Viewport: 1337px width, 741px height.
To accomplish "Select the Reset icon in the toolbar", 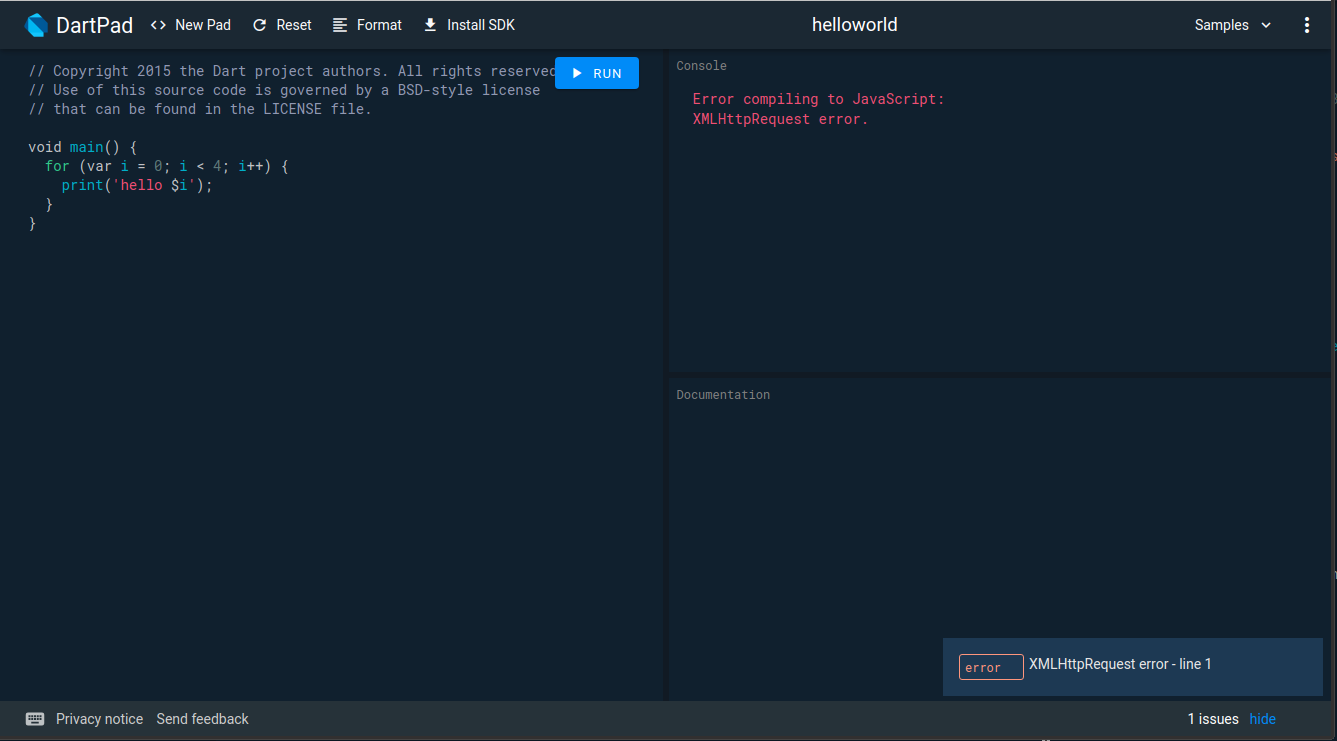I will pyautogui.click(x=257, y=24).
